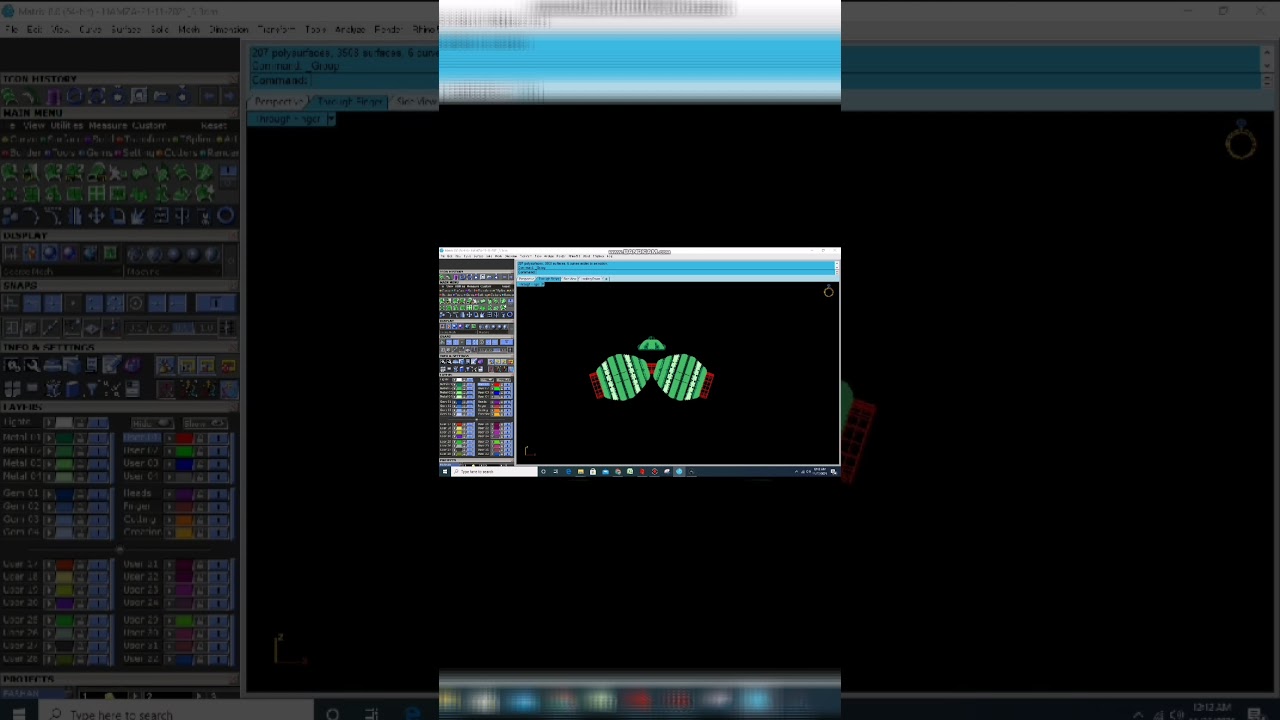This screenshot has height=720, width=1280.
Task: Expand the background Metal 01 layer arrow
Action: pyautogui.click(x=49, y=437)
